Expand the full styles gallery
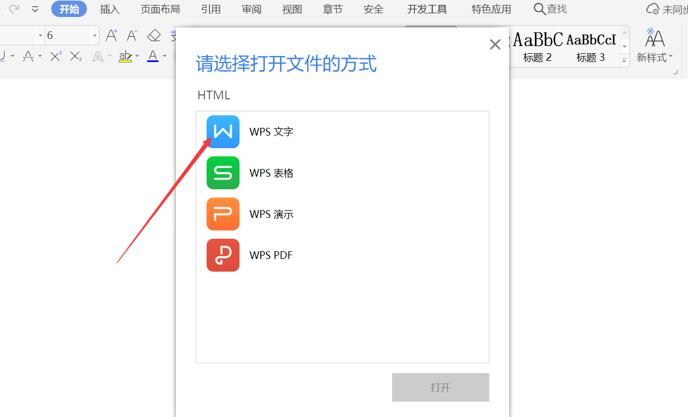The image size is (688, 420). click(624, 61)
